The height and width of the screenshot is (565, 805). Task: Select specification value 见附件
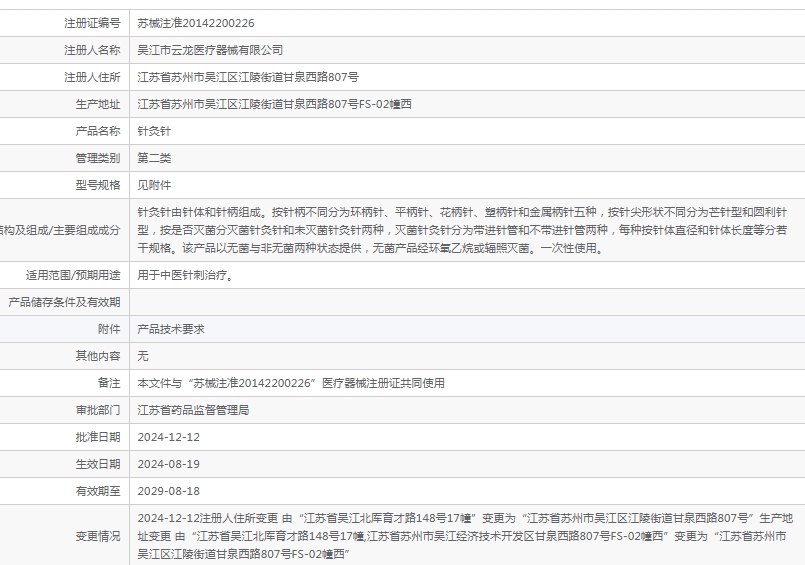[x=154, y=185]
